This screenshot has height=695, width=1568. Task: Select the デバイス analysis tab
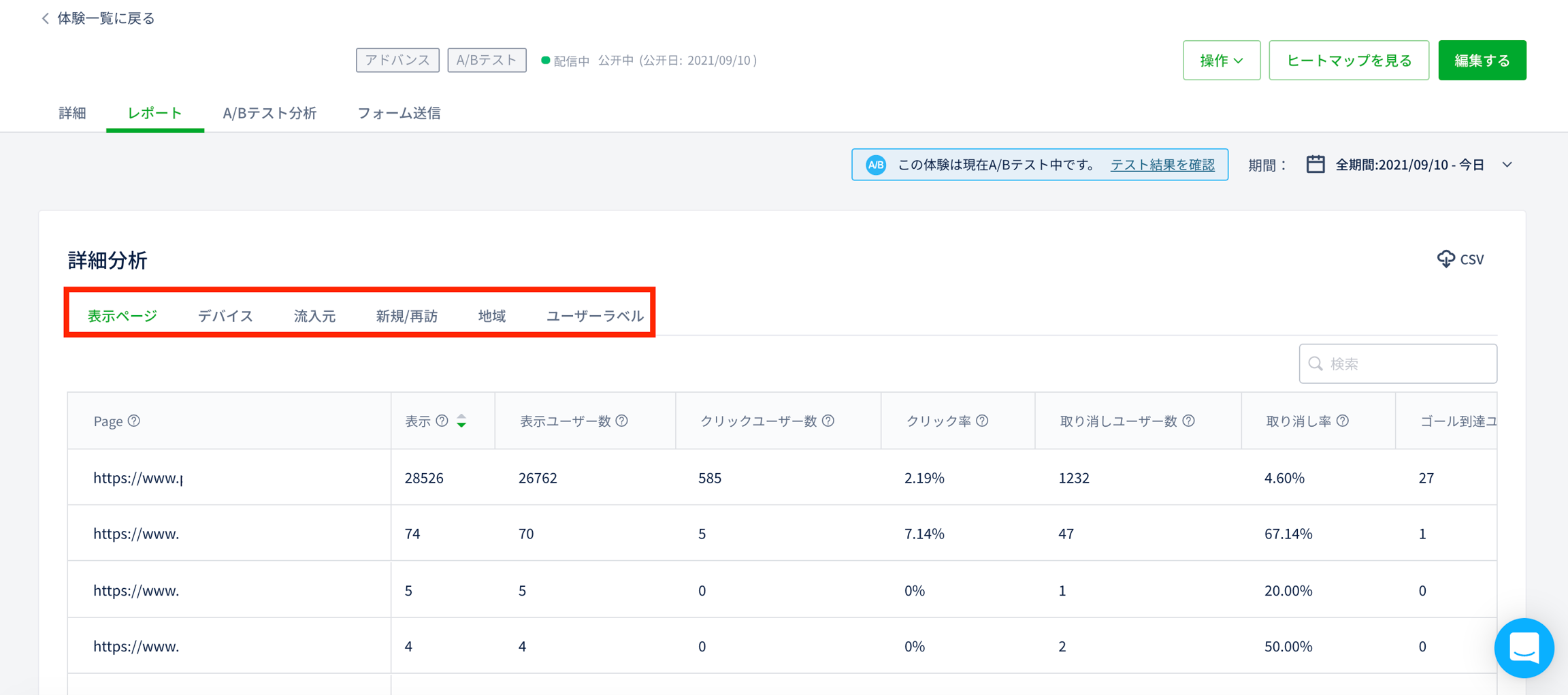(x=225, y=316)
